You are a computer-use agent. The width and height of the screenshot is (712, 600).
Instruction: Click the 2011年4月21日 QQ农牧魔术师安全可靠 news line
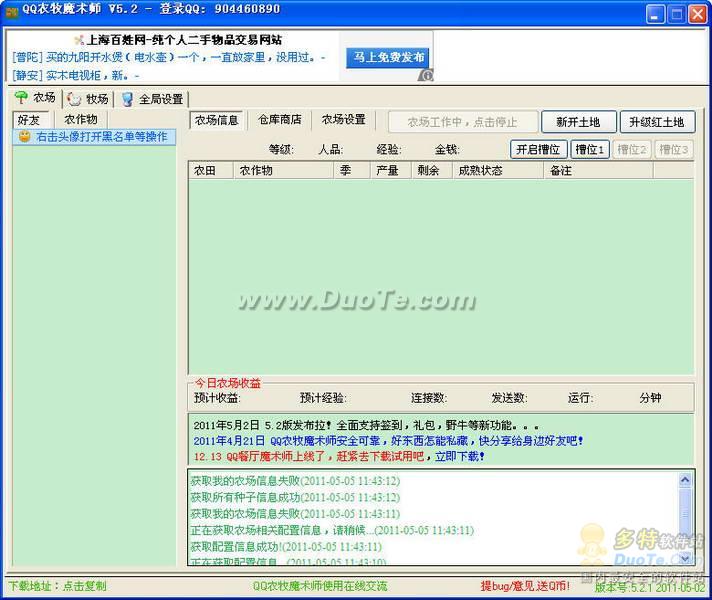tap(388, 441)
